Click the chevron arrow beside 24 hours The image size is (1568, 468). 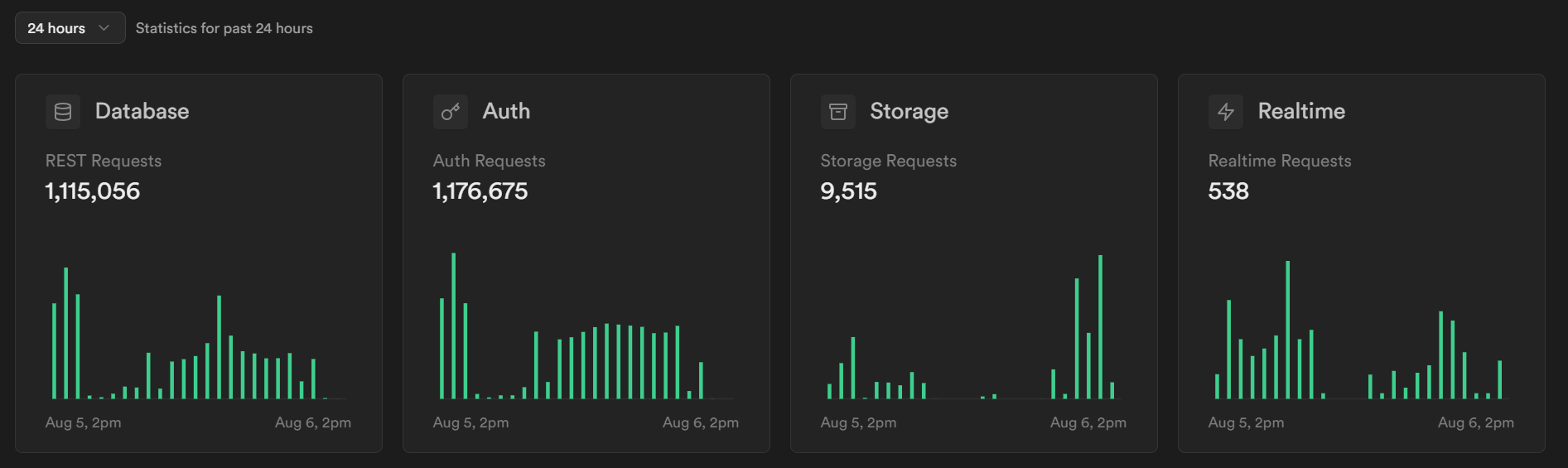(x=104, y=28)
